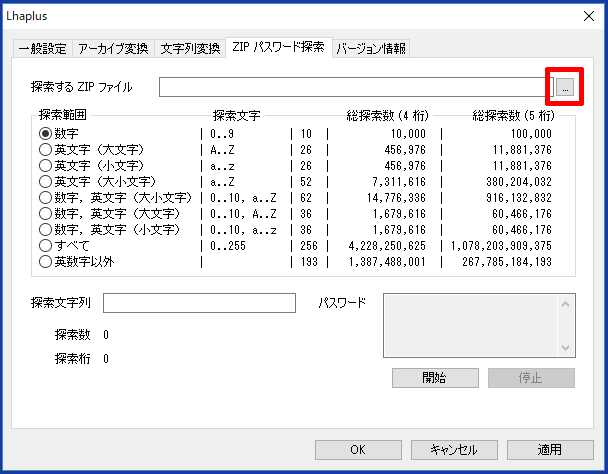Click the 0..255 search characters text
This screenshot has height=474, width=608.
tap(228, 246)
